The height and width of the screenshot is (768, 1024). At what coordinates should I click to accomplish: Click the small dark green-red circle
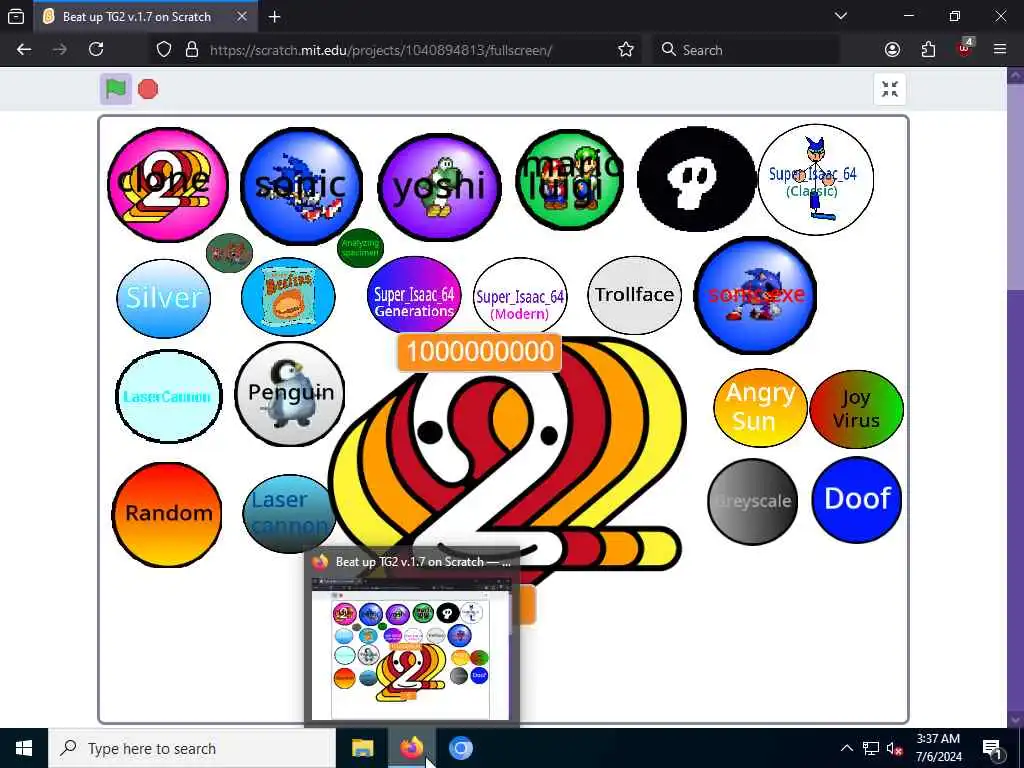[x=229, y=253]
